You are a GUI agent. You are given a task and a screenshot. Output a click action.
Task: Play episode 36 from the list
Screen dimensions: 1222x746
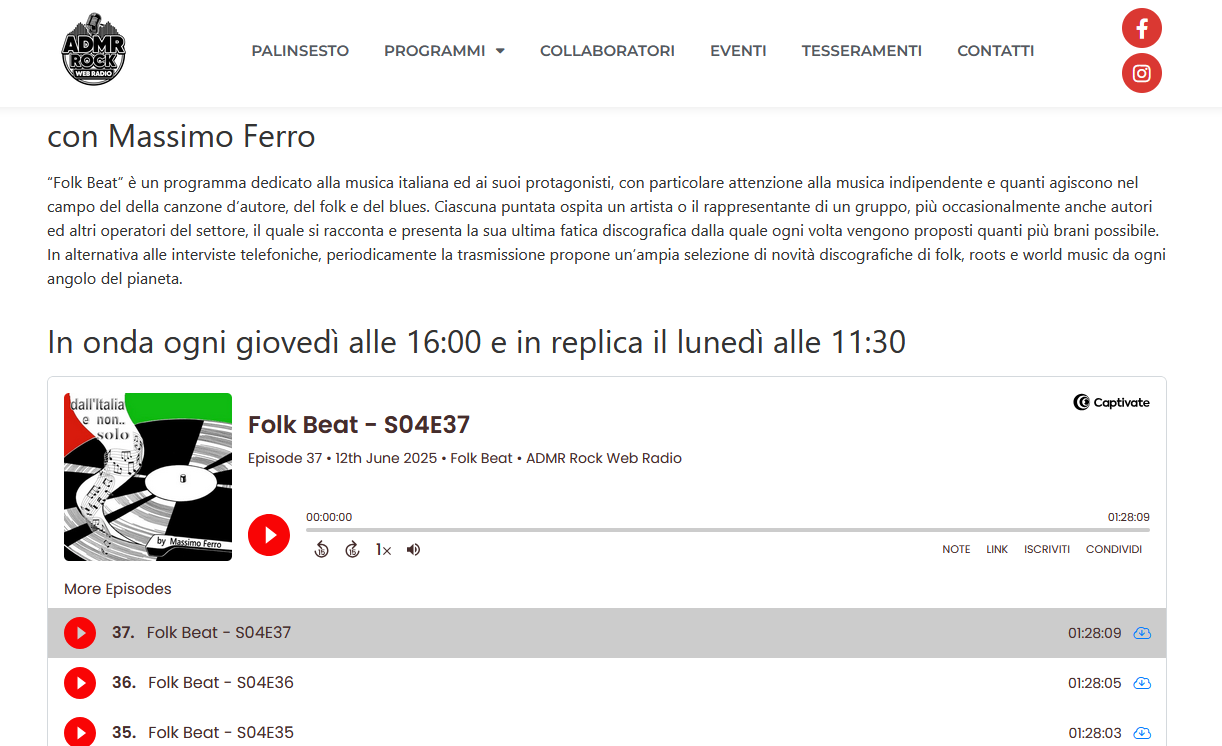tap(80, 683)
